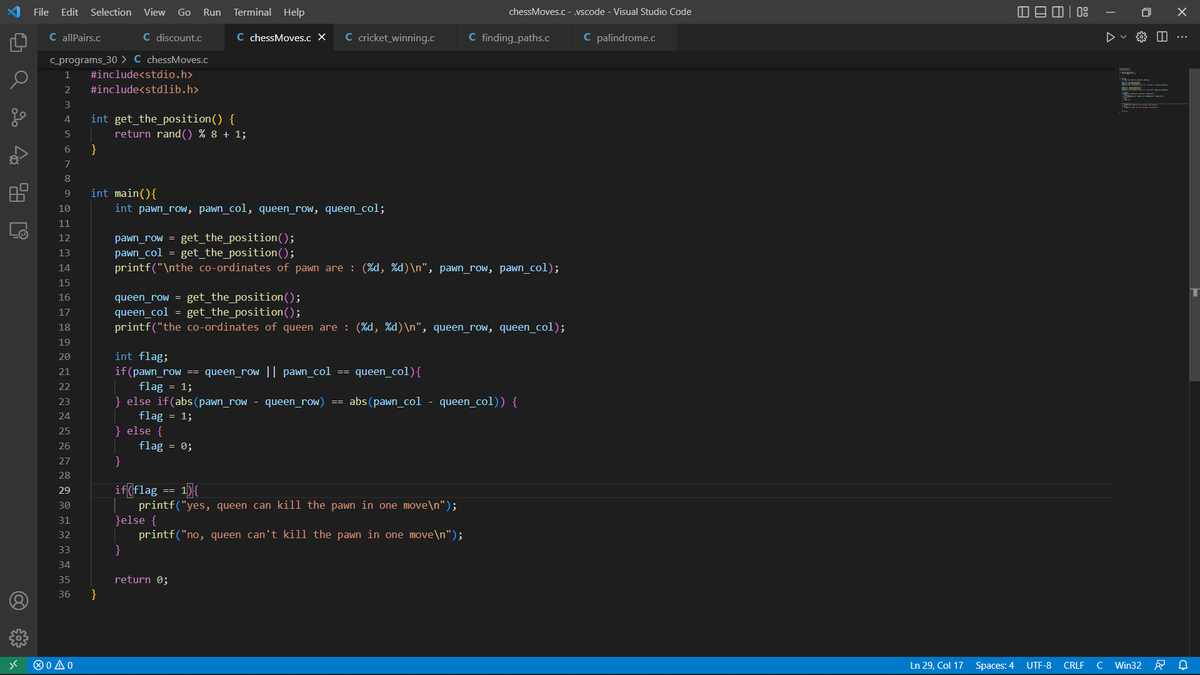Select language mode C in status bar
This screenshot has width=1200, height=675.
(x=1100, y=665)
